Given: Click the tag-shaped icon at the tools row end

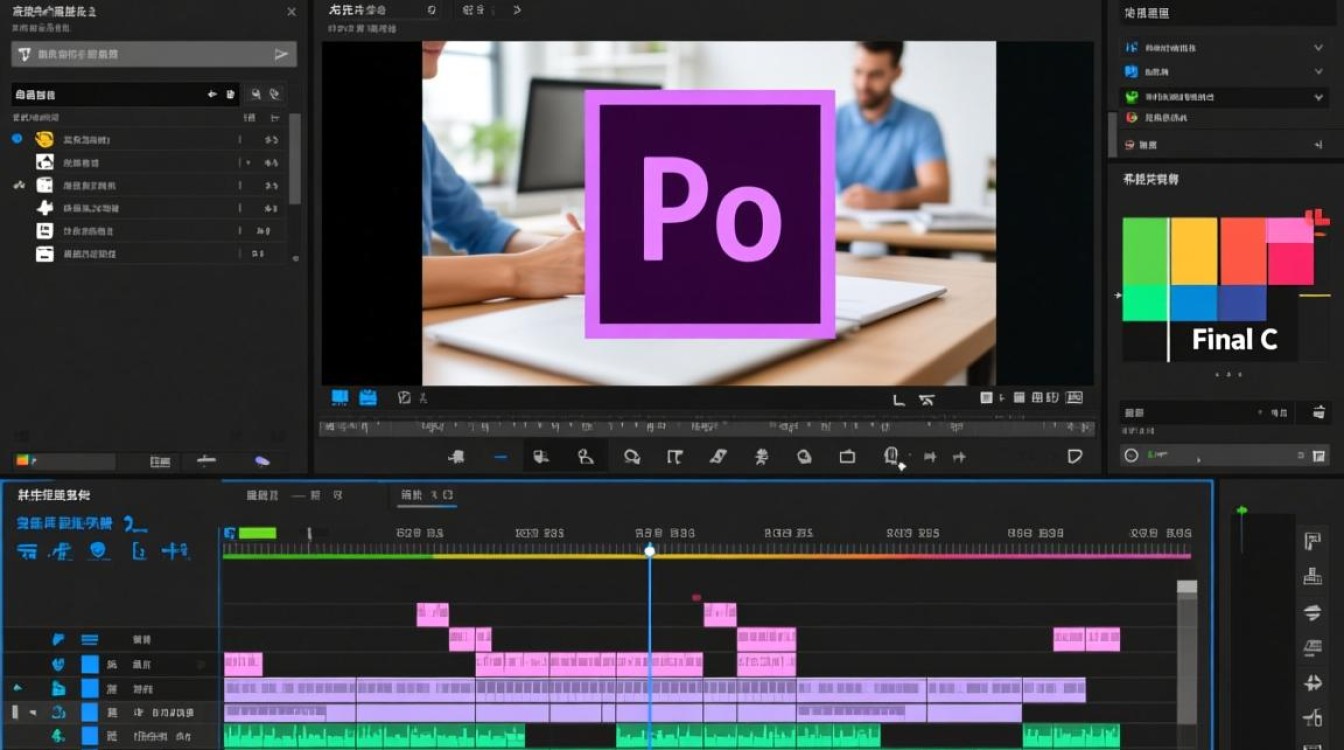Looking at the screenshot, I should 1075,457.
